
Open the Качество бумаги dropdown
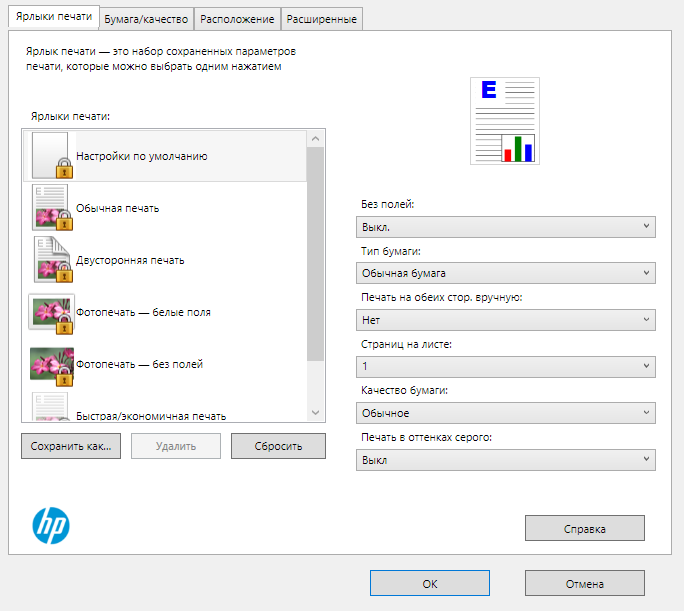[506, 413]
